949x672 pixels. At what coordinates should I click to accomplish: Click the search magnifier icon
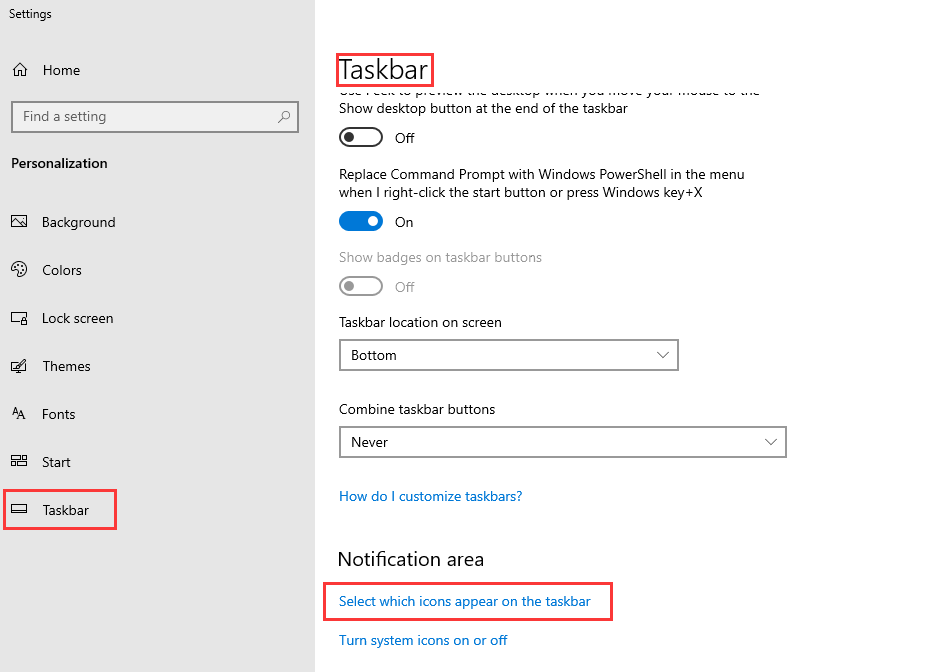(x=284, y=116)
